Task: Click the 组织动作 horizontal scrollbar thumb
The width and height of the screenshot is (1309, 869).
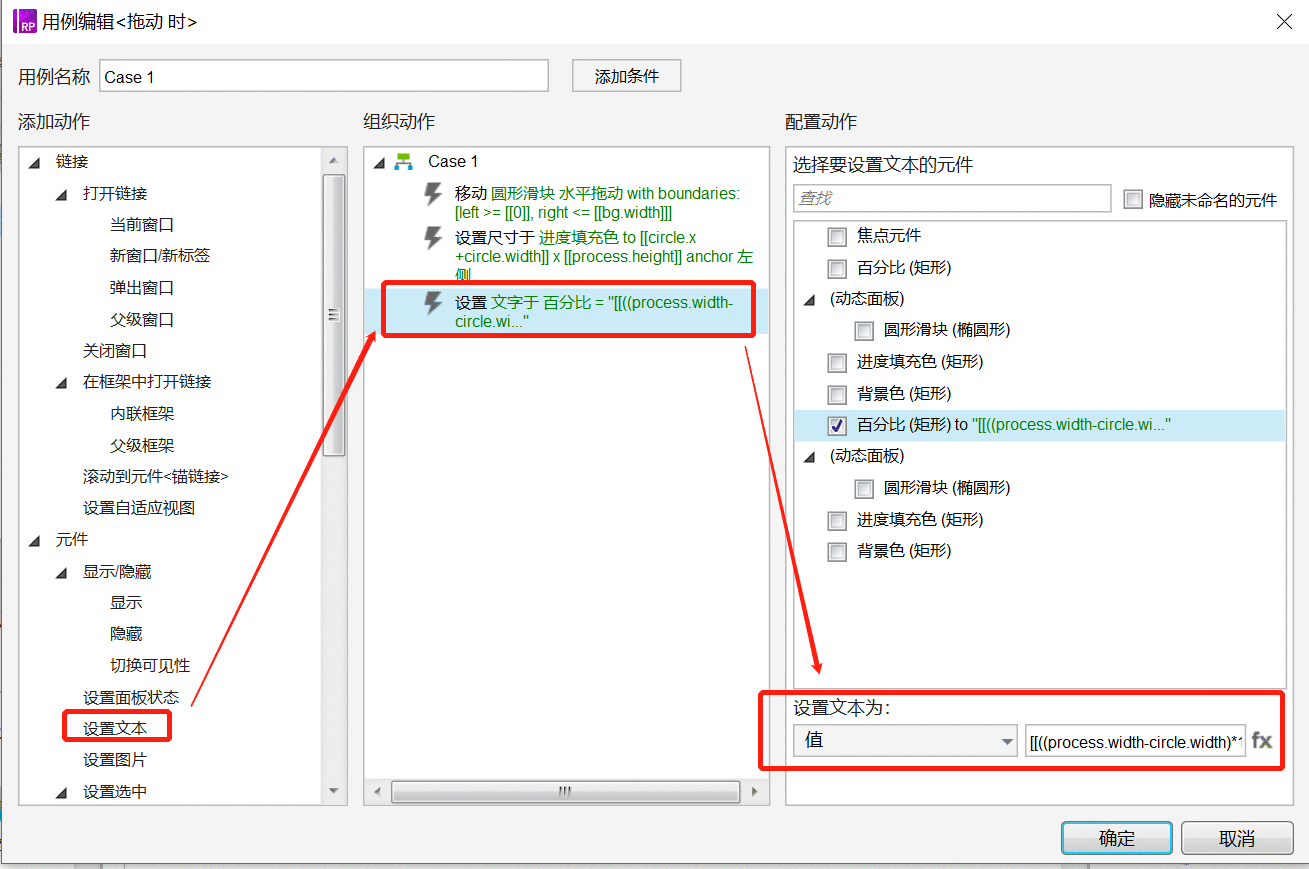Action: tap(564, 792)
